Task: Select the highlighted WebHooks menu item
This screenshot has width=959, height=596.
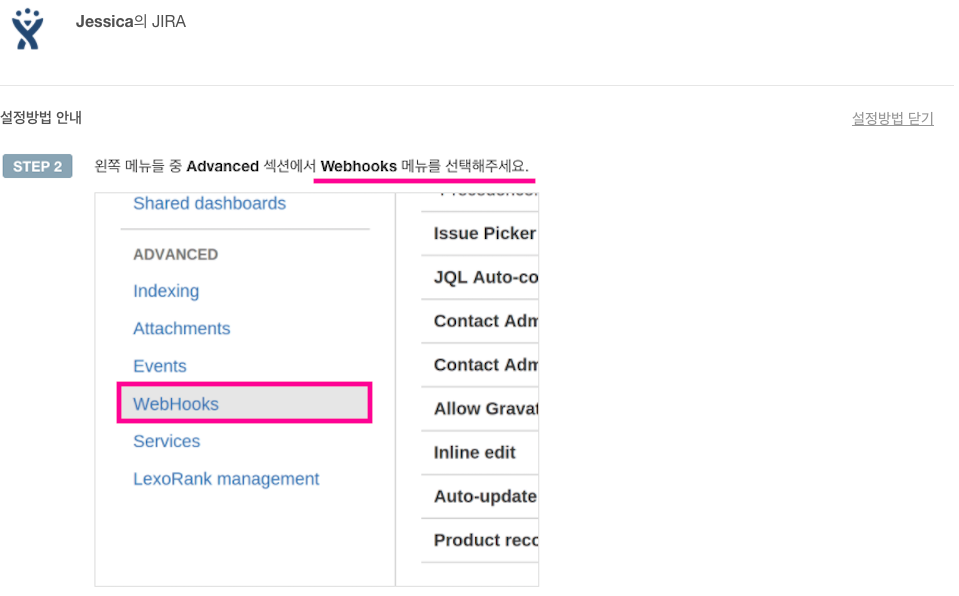Action: point(176,404)
